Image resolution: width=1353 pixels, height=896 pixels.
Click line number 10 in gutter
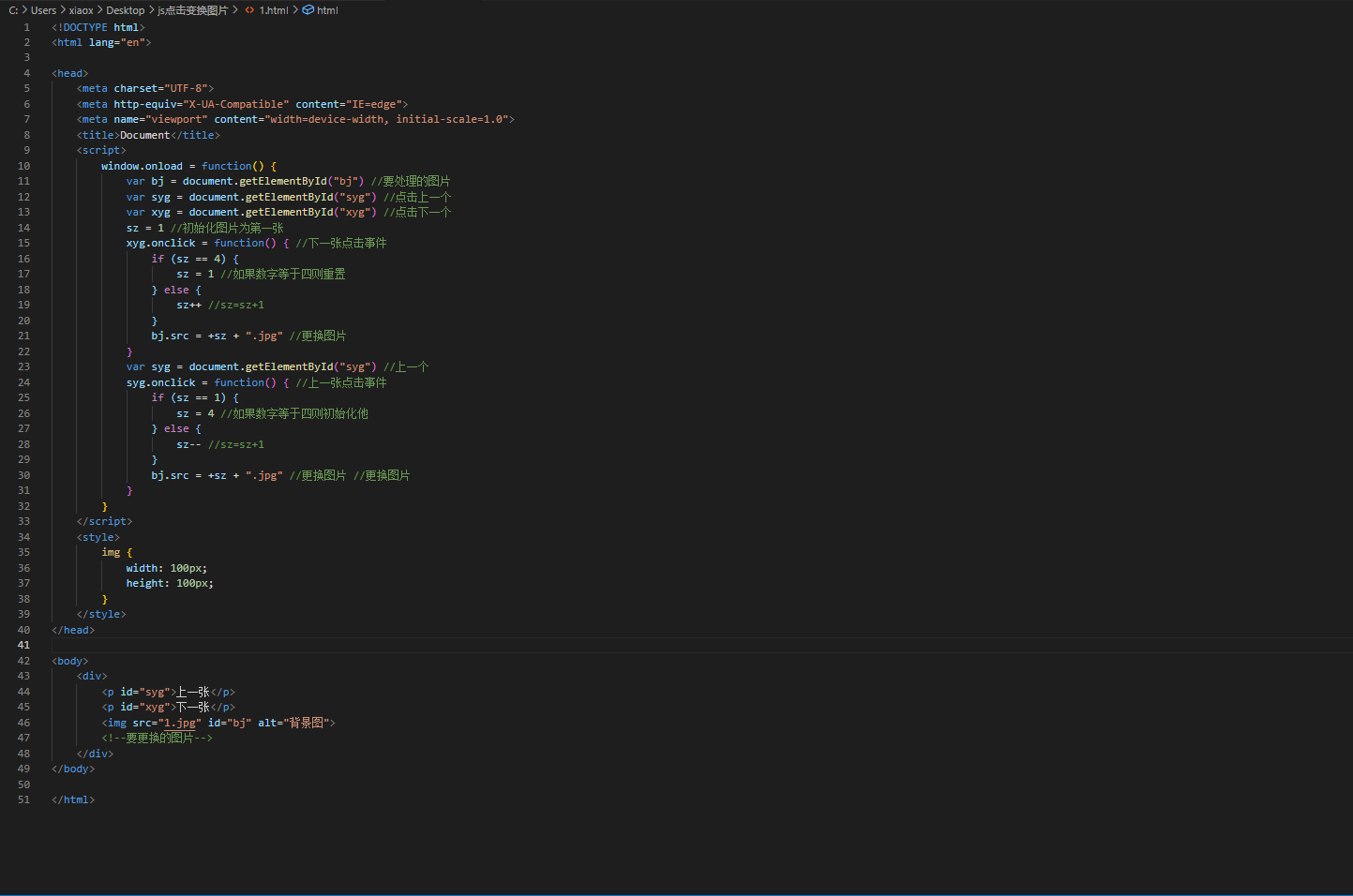tap(23, 166)
